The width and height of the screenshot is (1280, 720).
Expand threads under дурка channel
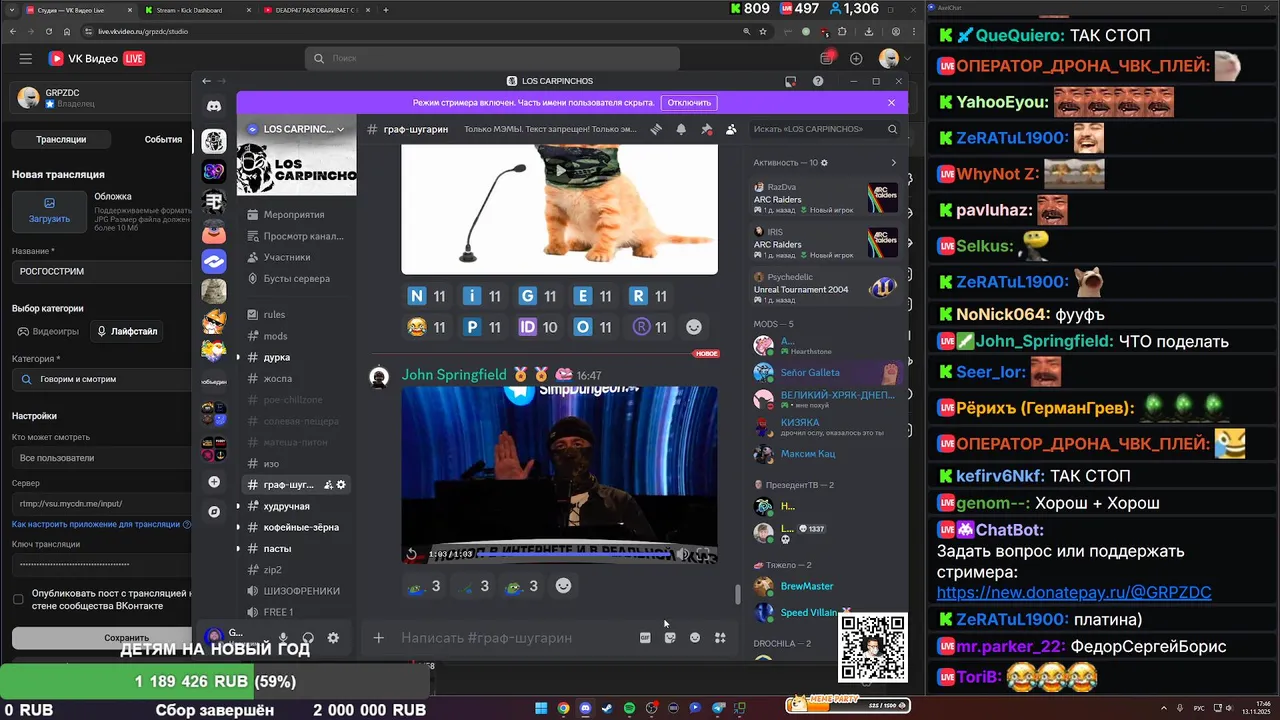click(238, 357)
